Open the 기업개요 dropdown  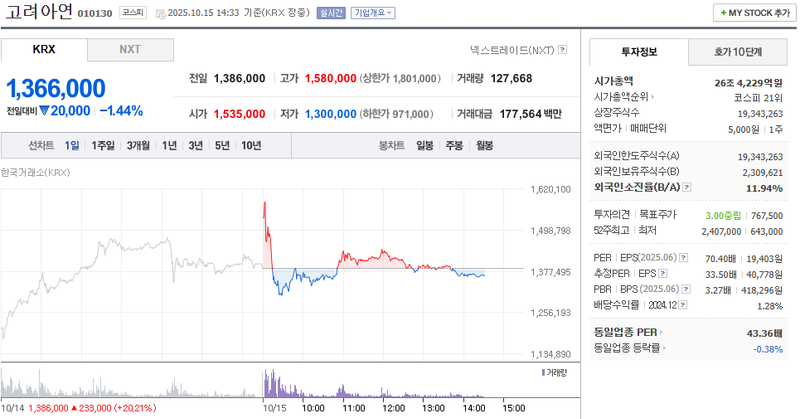click(x=370, y=13)
